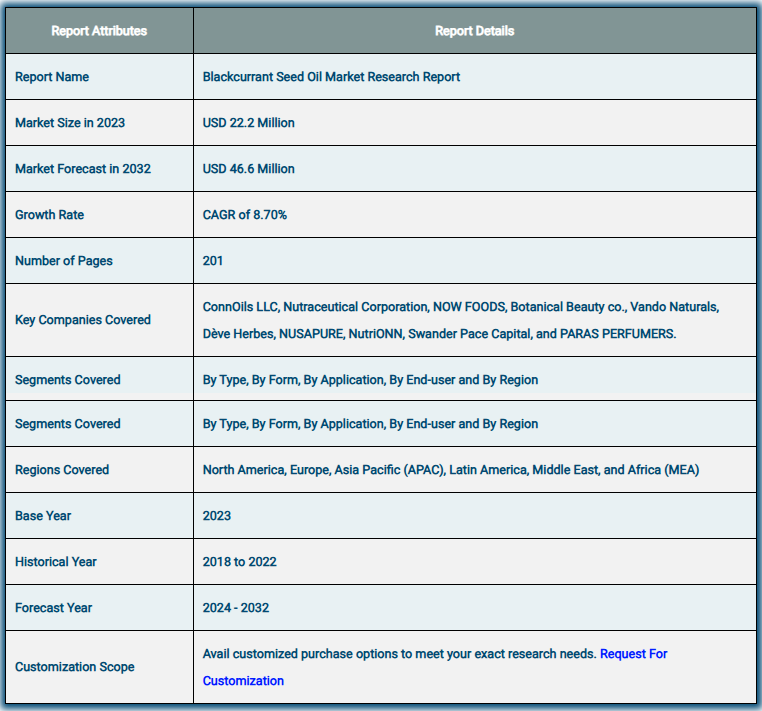Viewport: 762px width, 711px height.
Task: Select the '2018 to 2022' value
Action: coord(240,562)
